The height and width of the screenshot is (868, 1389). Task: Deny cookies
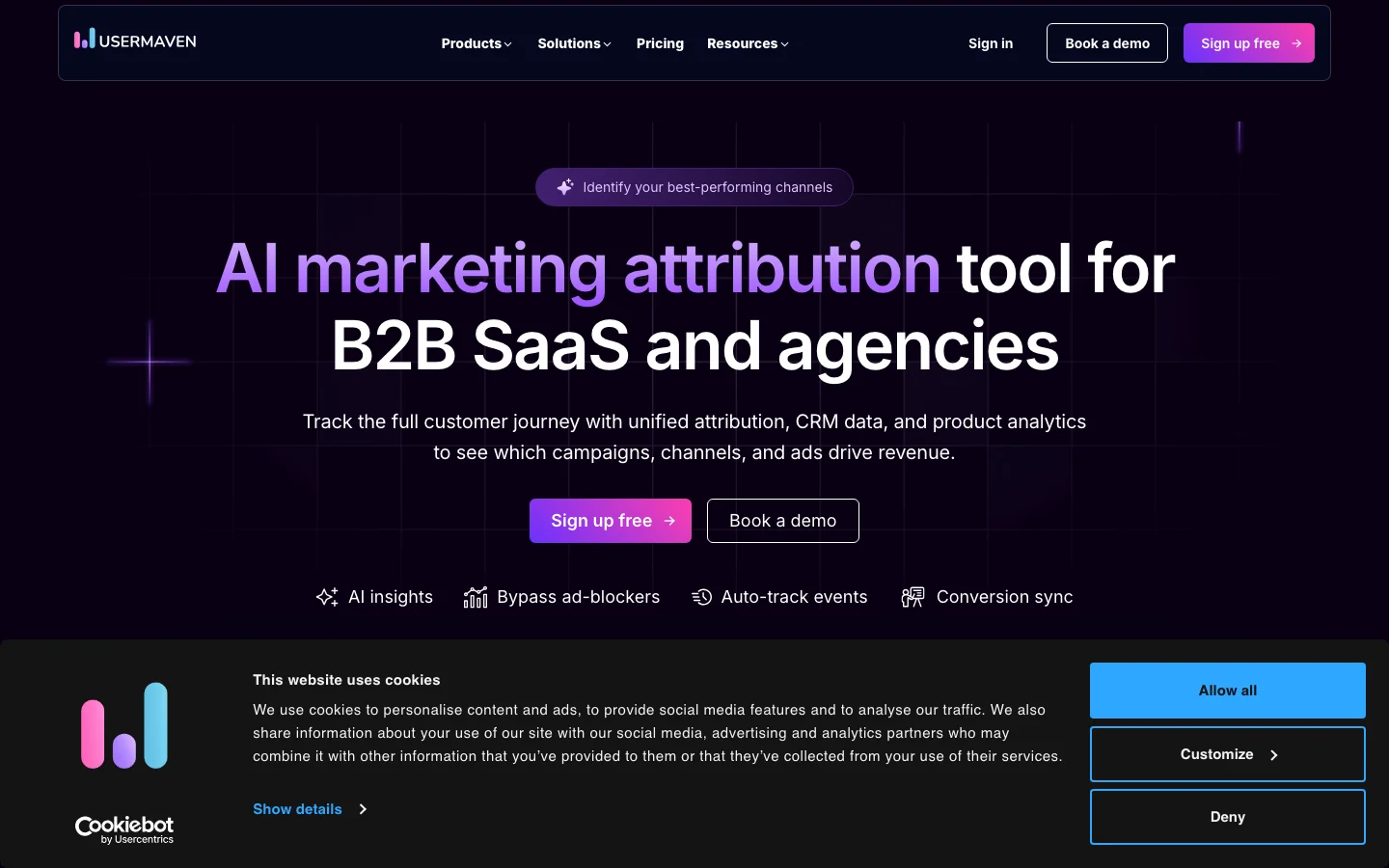pos(1228,817)
